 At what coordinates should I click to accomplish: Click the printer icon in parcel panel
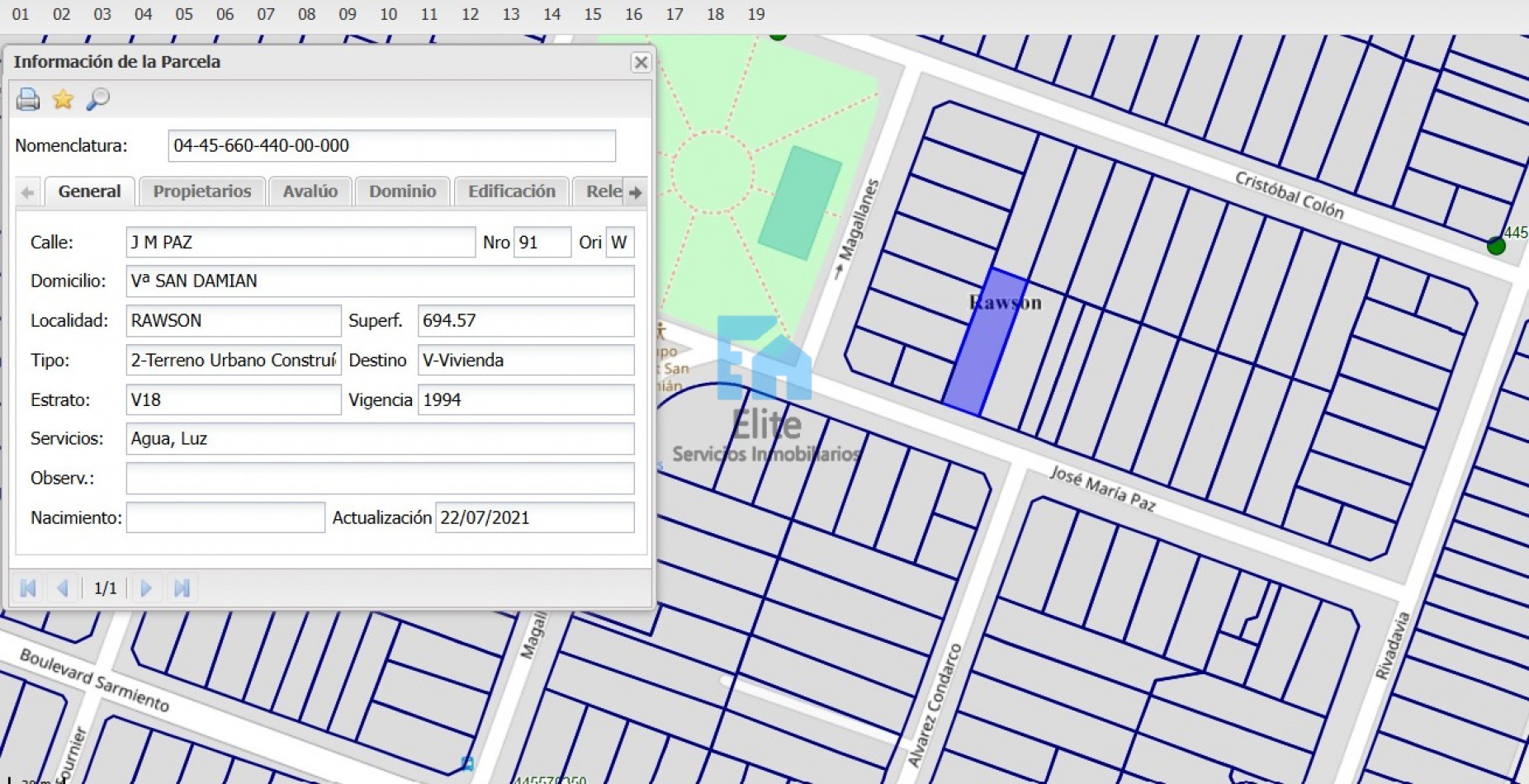coord(27,99)
